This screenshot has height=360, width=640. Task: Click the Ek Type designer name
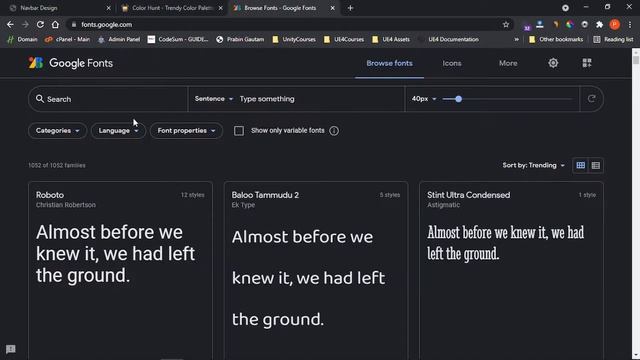point(243,205)
